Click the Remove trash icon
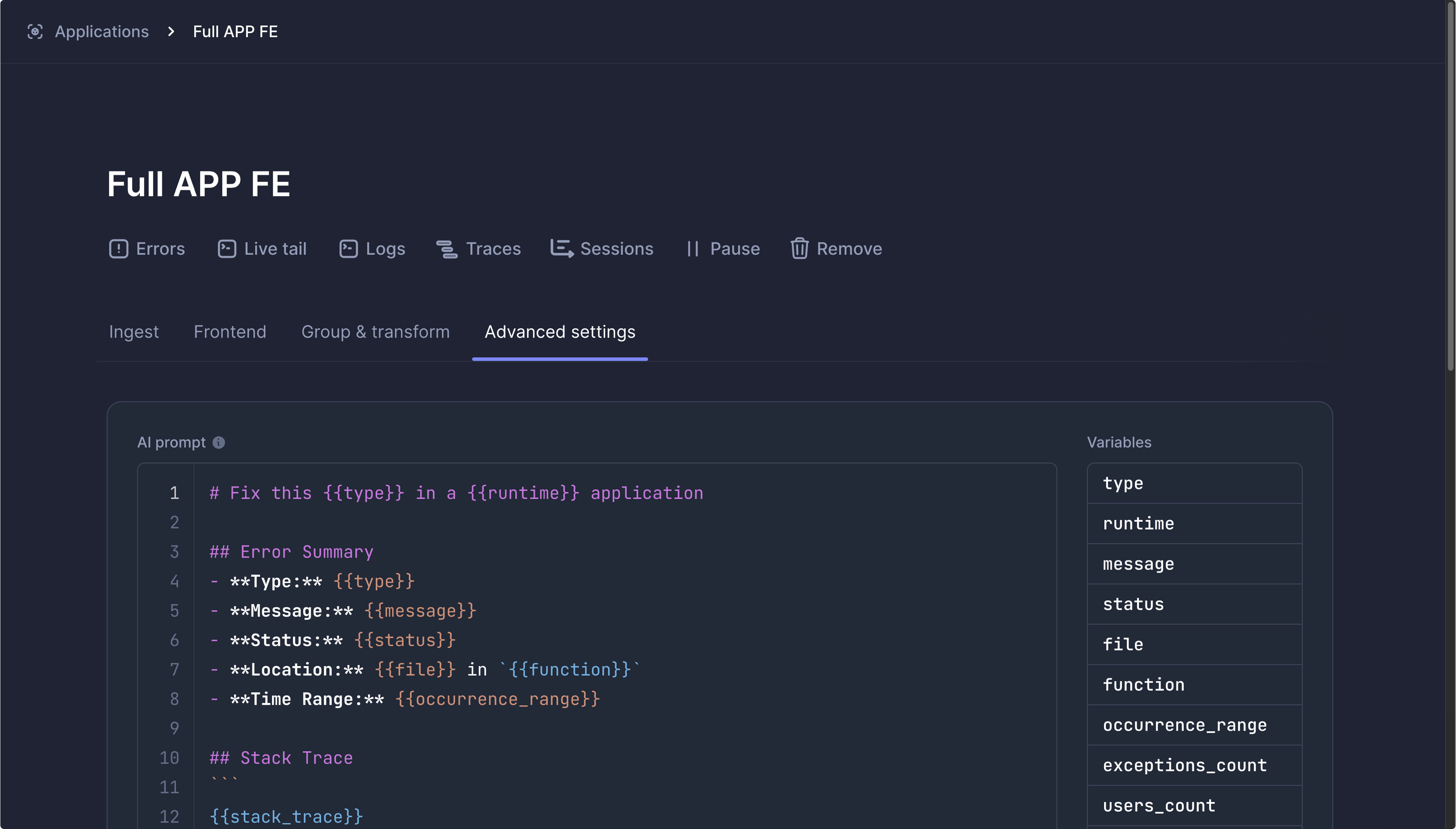The height and width of the screenshot is (829, 1456). [x=799, y=249]
